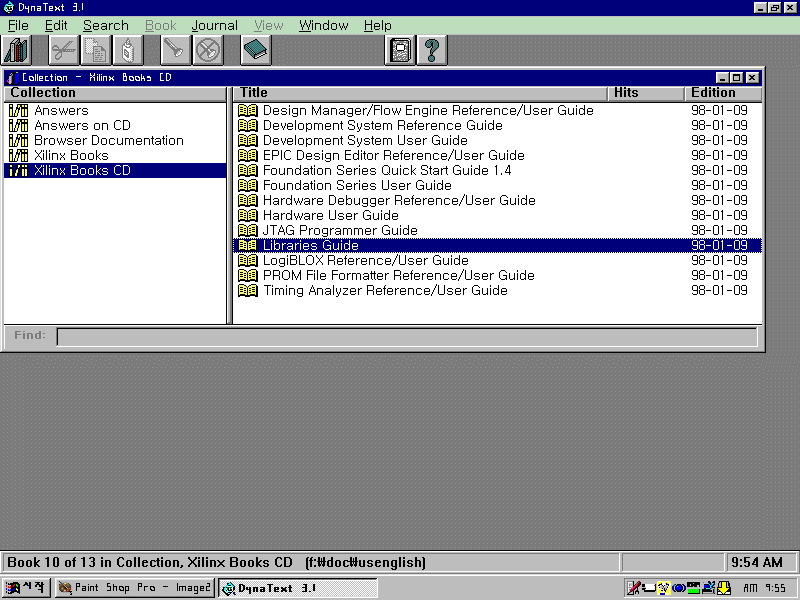Viewport: 800px width, 600px height.
Task: Click collection icon beside Browser Documentation
Action: (x=18, y=140)
